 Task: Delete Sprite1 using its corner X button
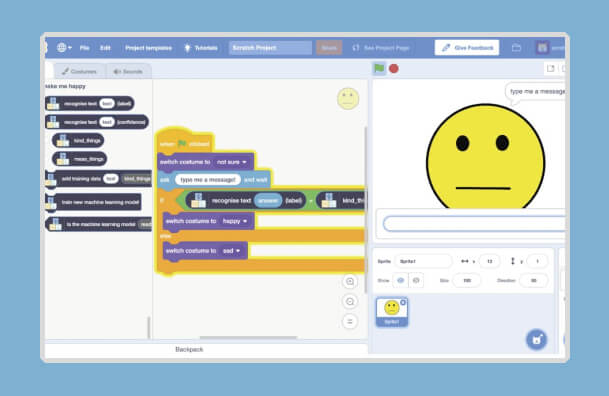pos(403,302)
